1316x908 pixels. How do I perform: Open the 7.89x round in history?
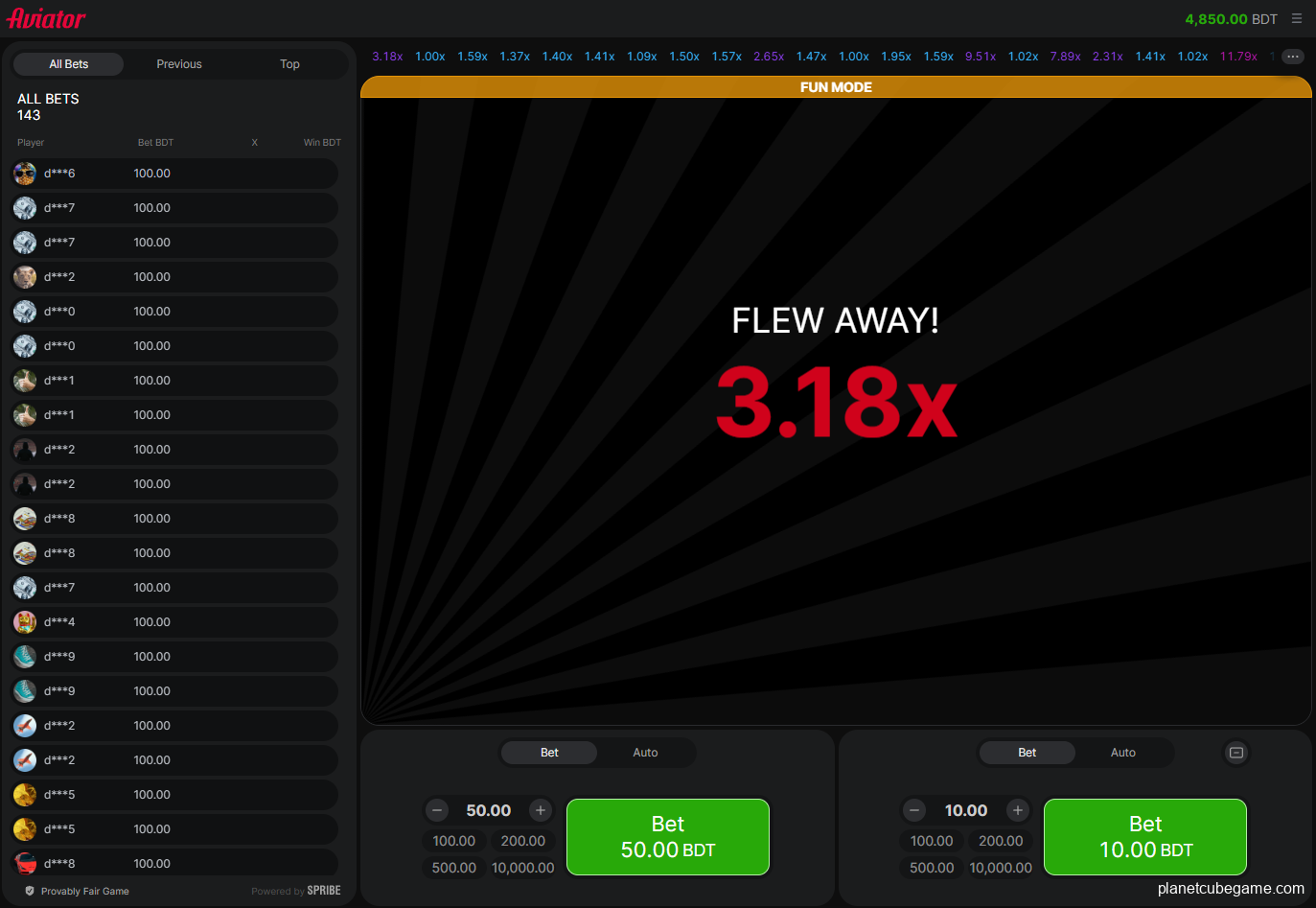(x=1065, y=57)
